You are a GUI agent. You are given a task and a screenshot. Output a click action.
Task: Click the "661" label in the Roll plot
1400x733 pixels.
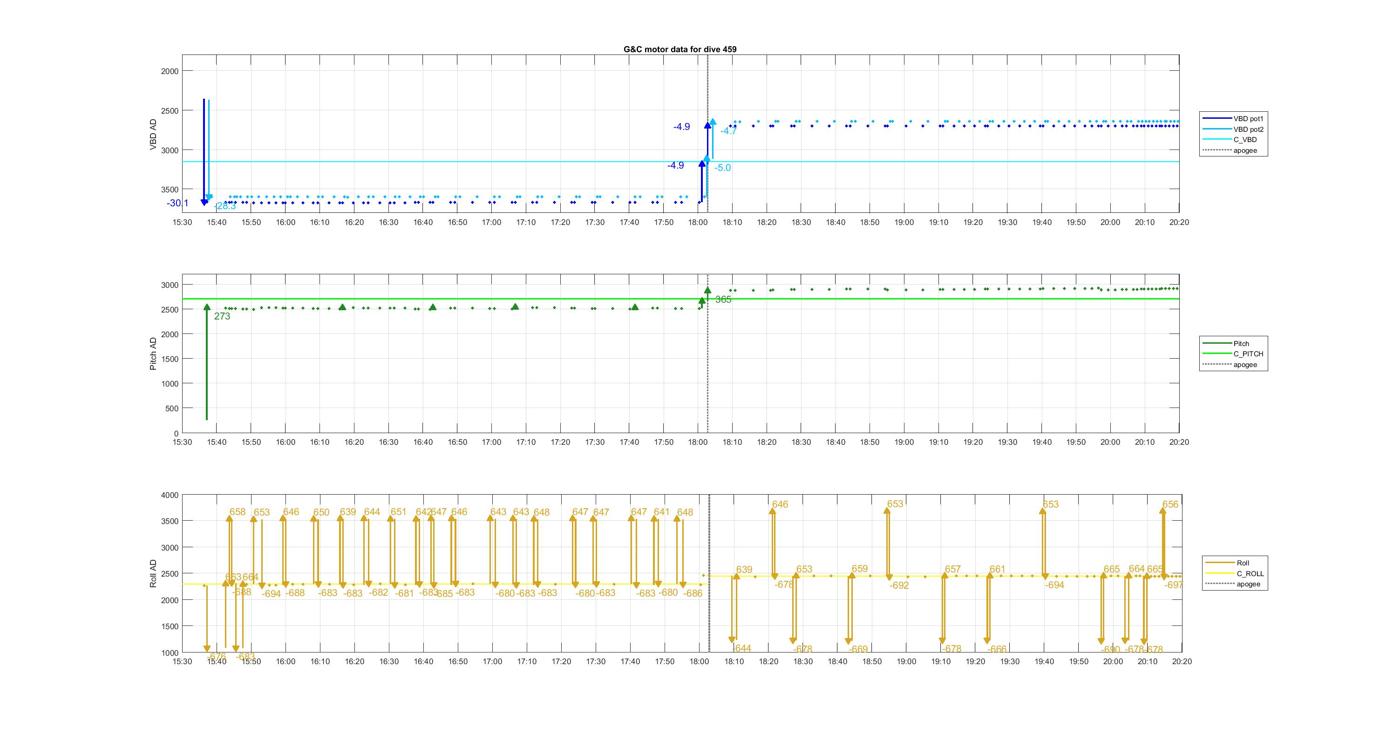point(997,569)
